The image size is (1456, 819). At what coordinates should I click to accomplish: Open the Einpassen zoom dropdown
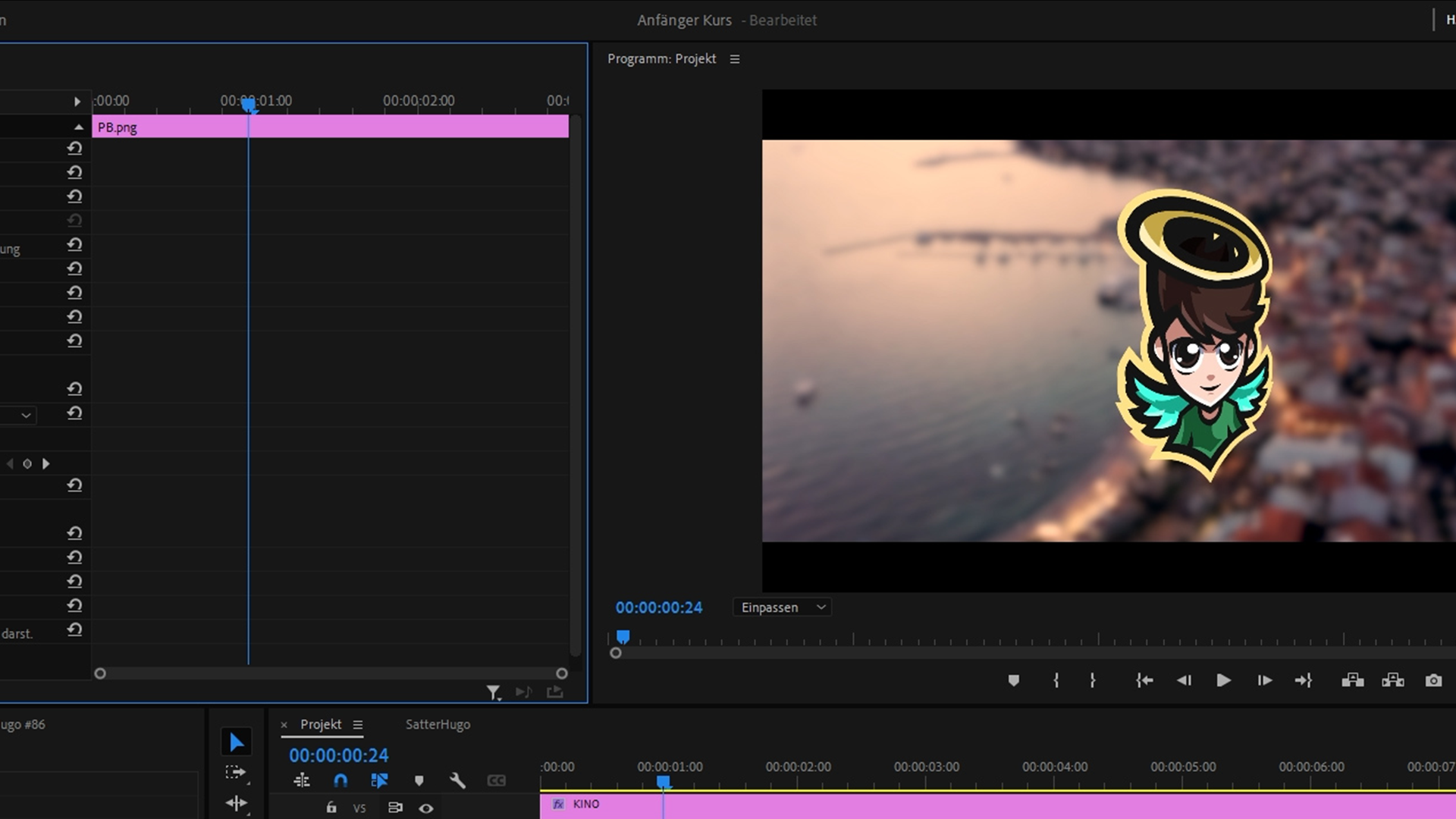point(782,607)
